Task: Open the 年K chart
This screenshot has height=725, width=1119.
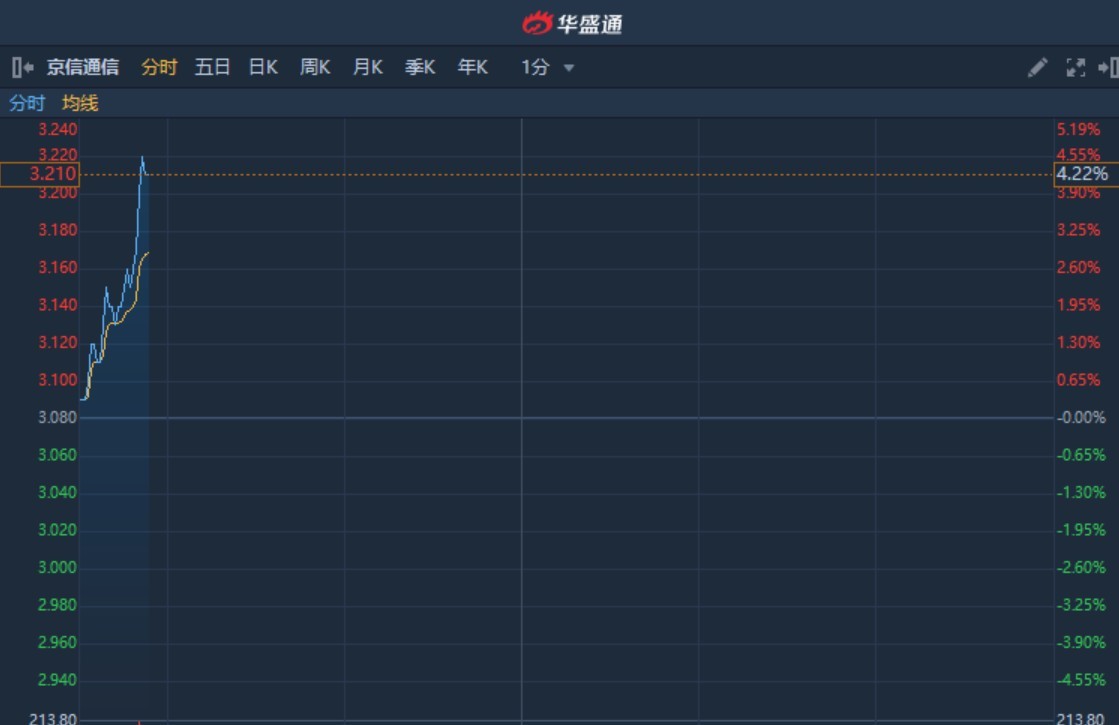Action: 472,67
